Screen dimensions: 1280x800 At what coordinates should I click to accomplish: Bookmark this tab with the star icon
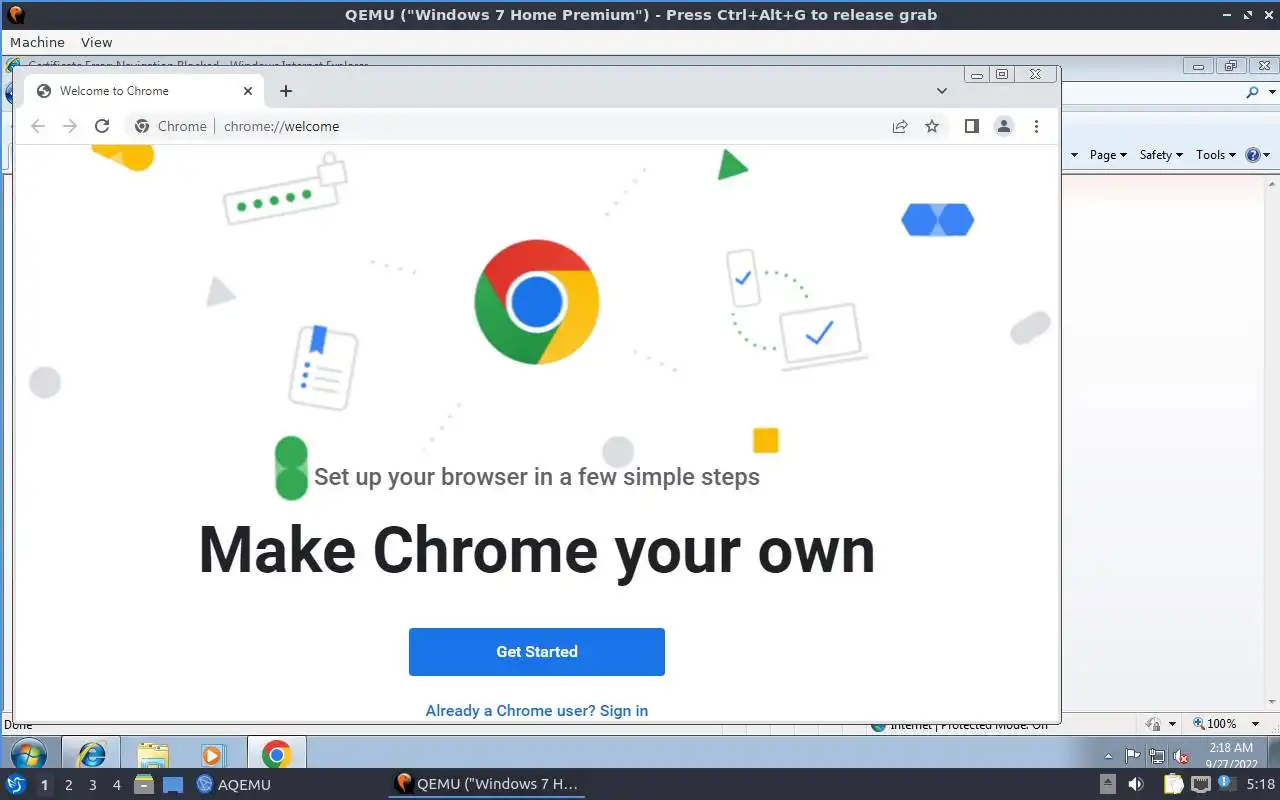932,126
